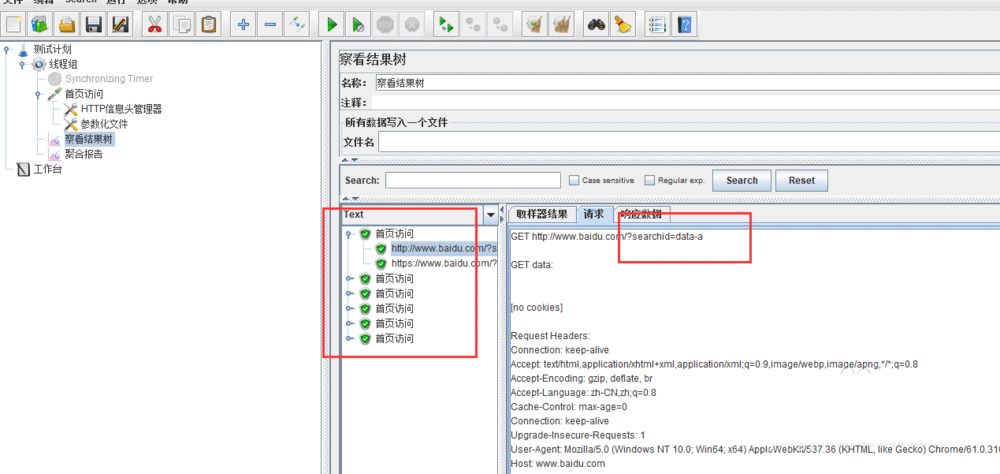Open the Text renderer dropdown

(490, 215)
